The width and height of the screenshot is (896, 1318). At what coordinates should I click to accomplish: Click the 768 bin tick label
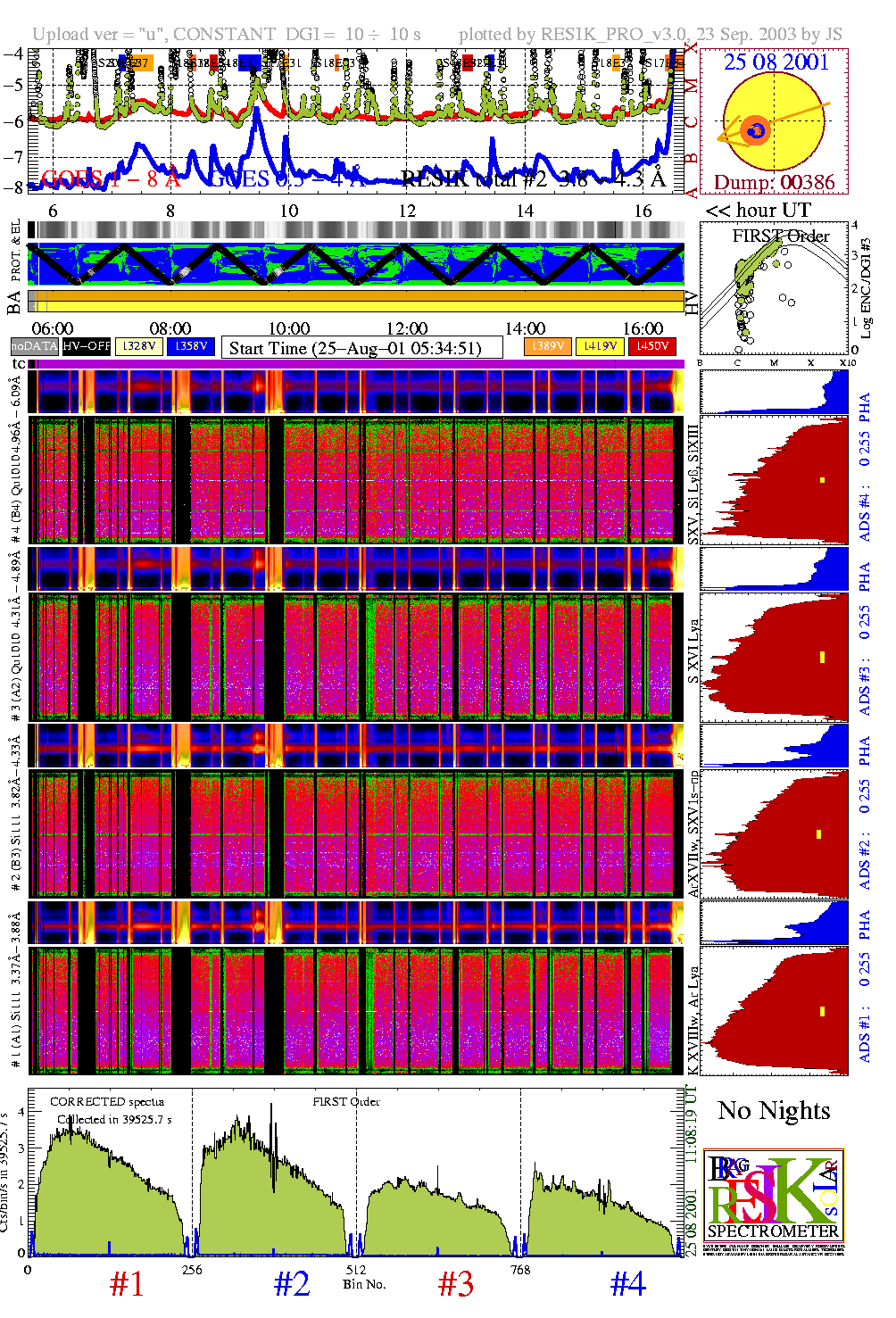[x=520, y=1270]
